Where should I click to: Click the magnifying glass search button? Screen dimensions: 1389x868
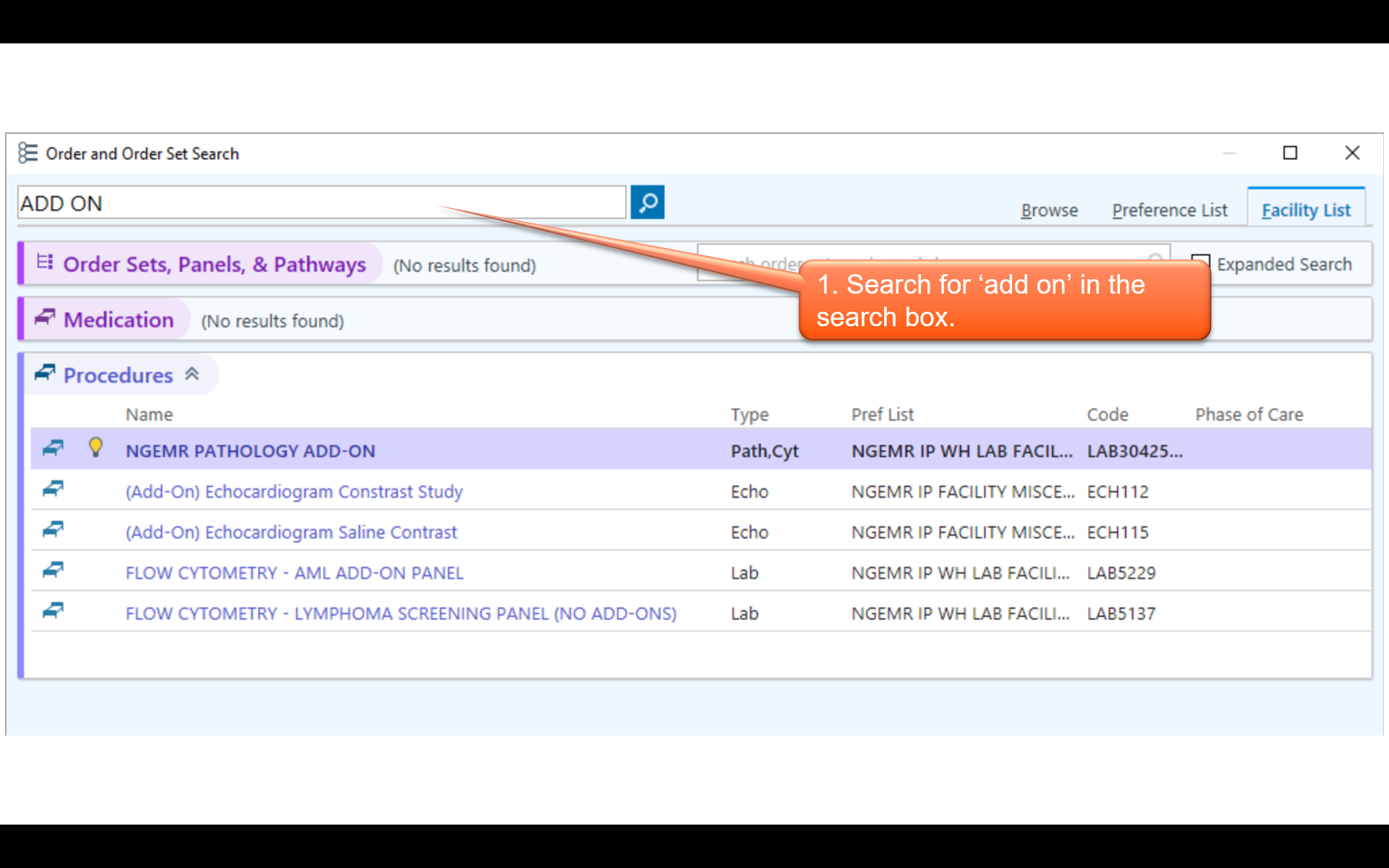tap(647, 203)
